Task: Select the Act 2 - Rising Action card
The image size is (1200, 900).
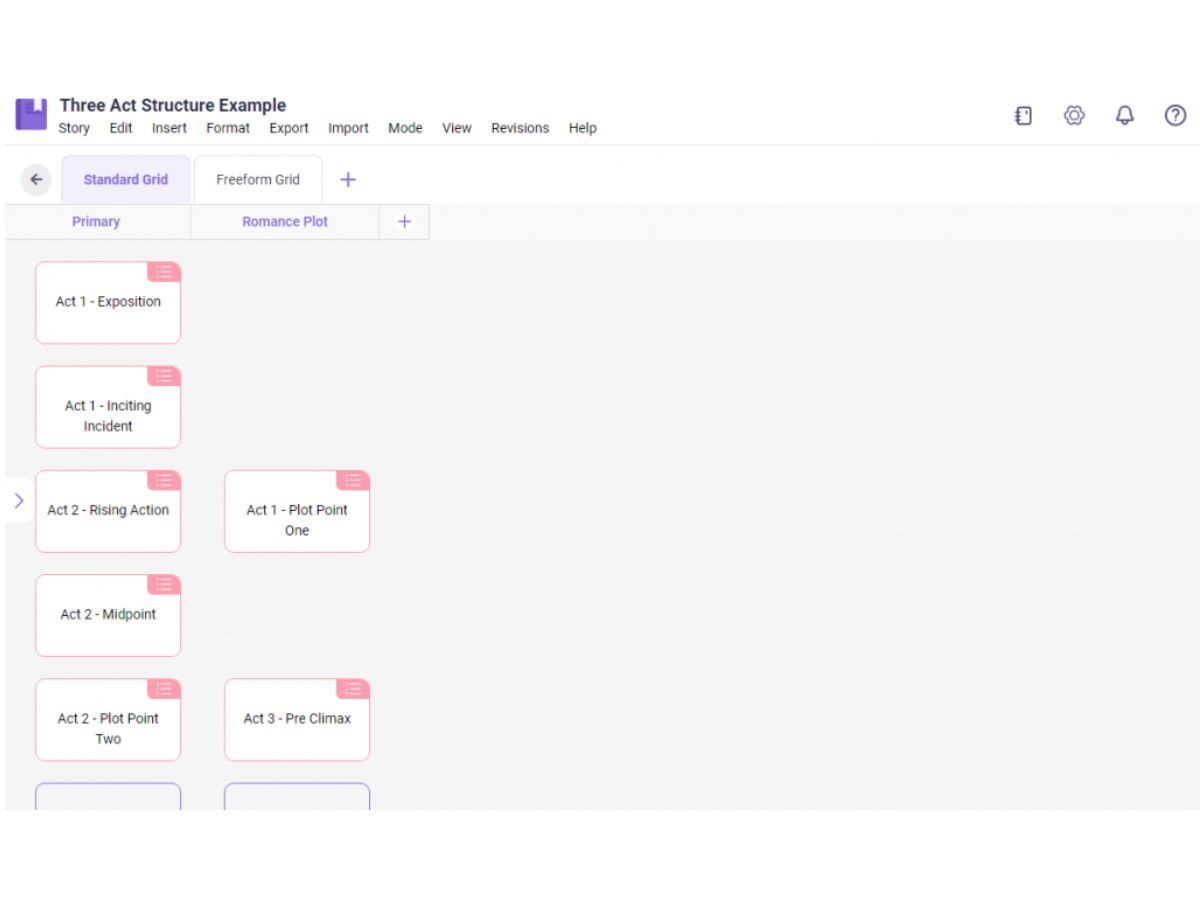Action: point(108,511)
